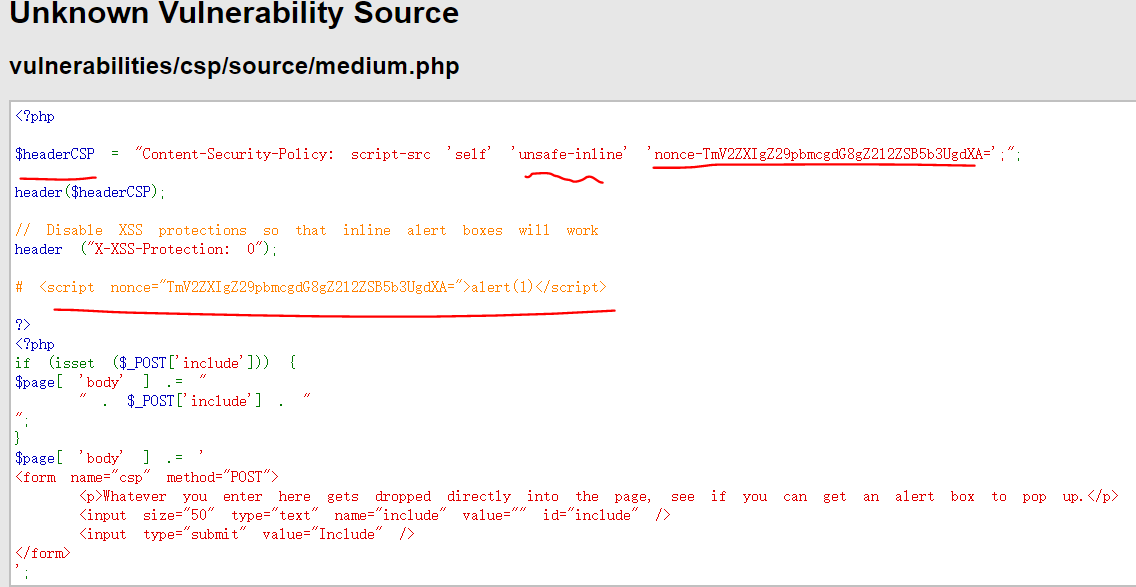This screenshot has height=587, width=1136.
Task: Click the nonce-TmV2ZXIgZ29pbmcgdG8g value in the CSP header string
Action: point(823,154)
